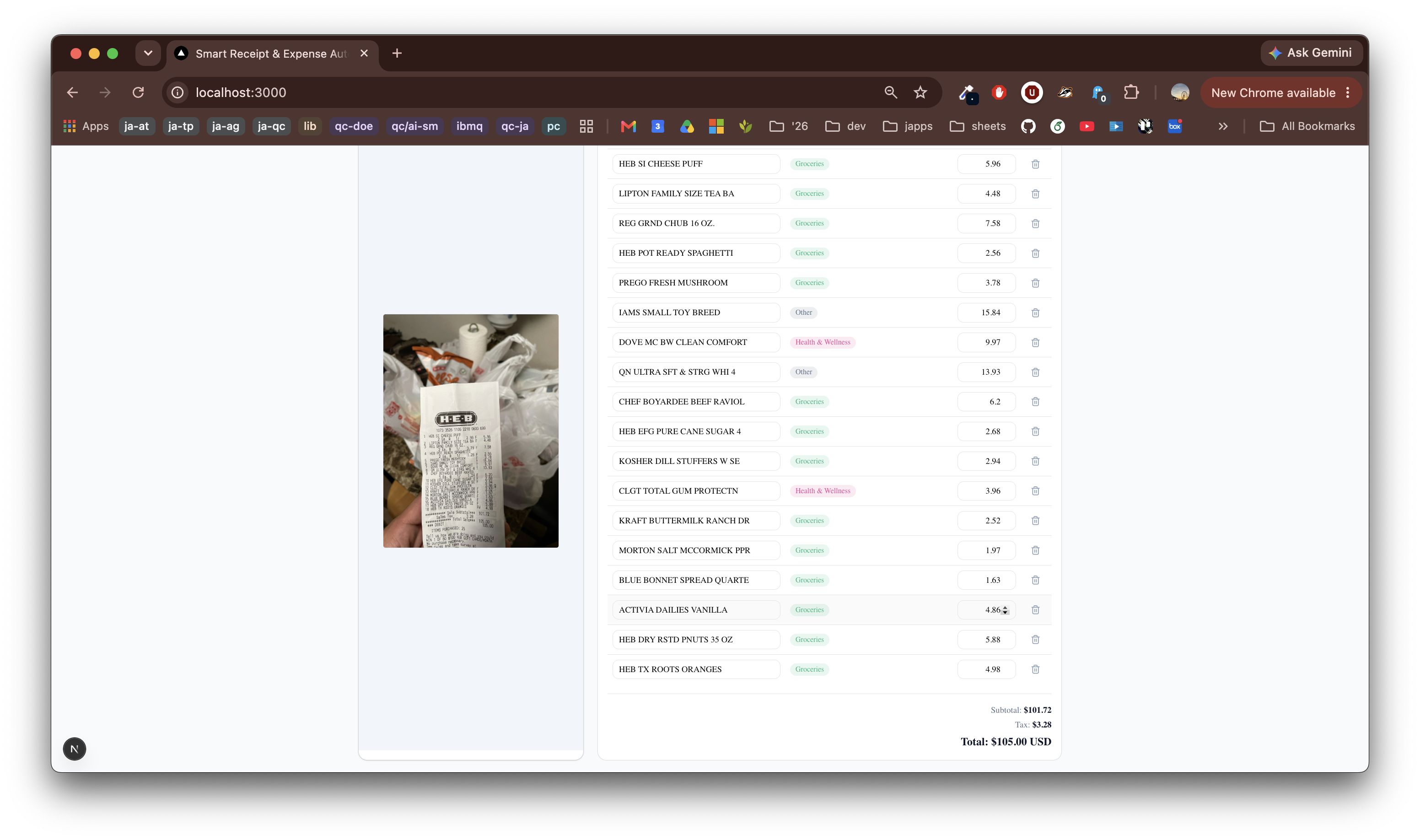Delete MORTON SALT MCCORMICK PPR row
This screenshot has height=840, width=1420.
[1035, 550]
